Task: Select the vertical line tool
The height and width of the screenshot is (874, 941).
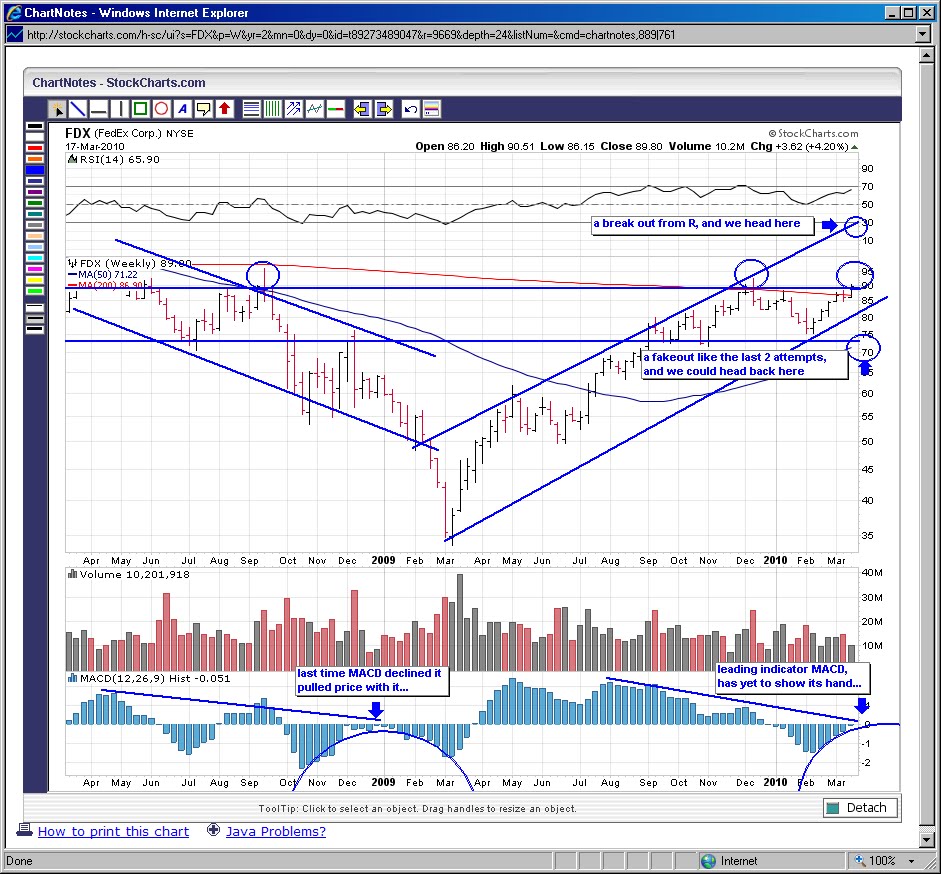Action: click(x=120, y=109)
